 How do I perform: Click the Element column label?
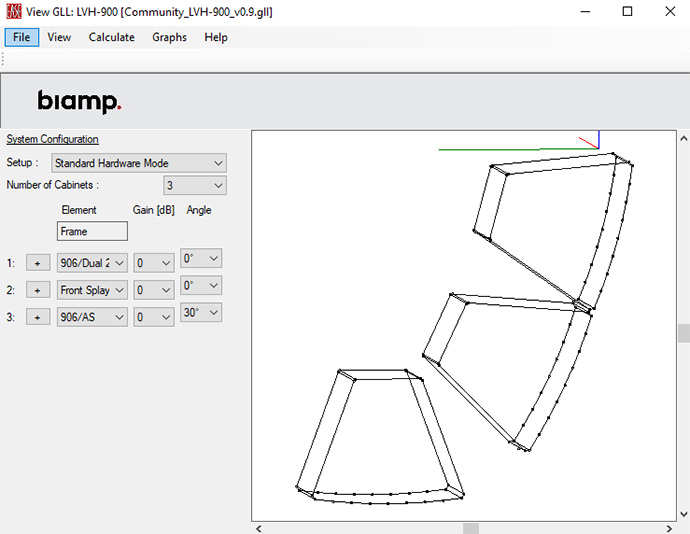click(x=79, y=210)
